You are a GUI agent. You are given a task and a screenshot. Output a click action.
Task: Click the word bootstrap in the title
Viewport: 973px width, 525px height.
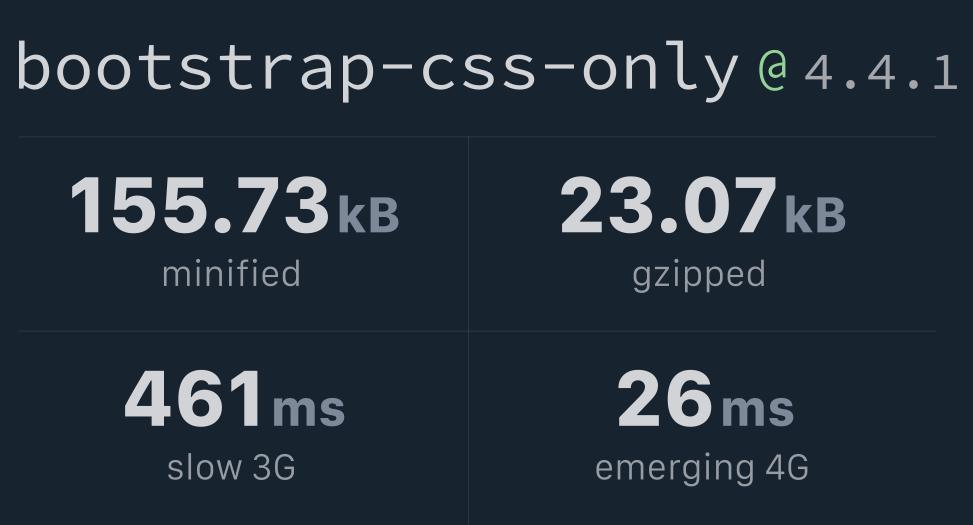196,70
